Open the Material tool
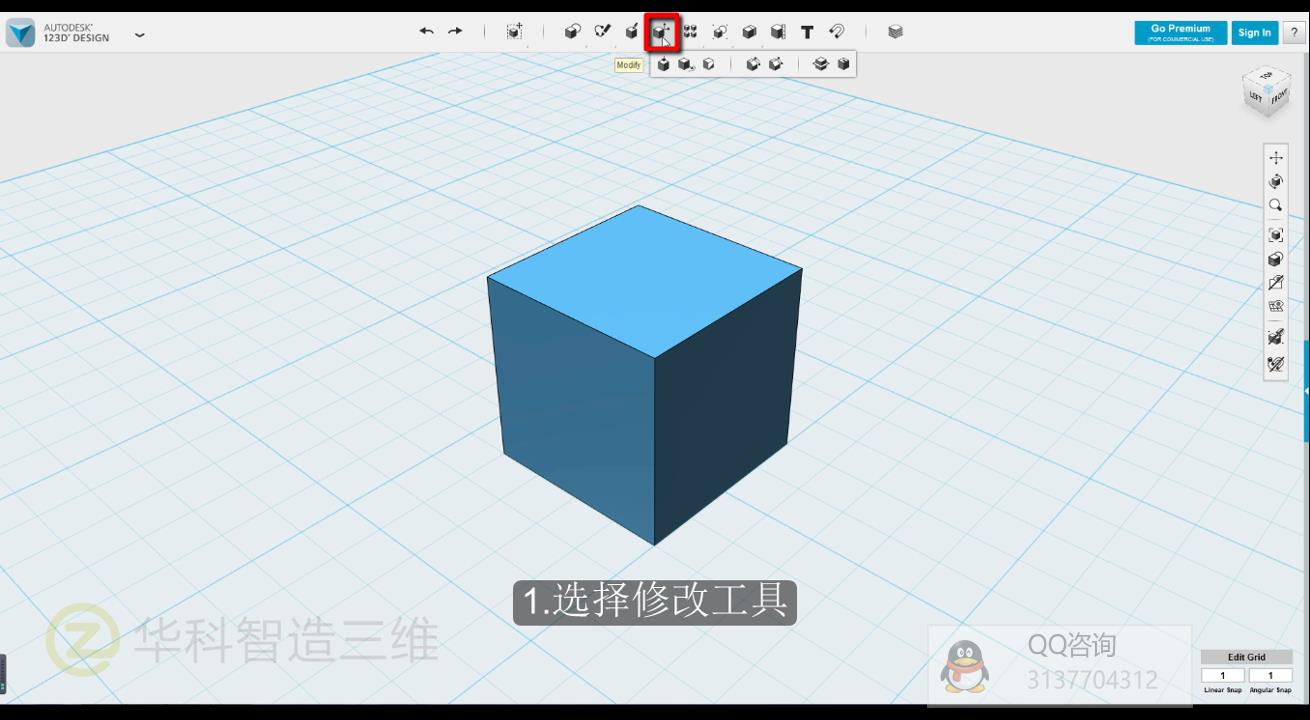The width and height of the screenshot is (1310, 720). [x=895, y=32]
